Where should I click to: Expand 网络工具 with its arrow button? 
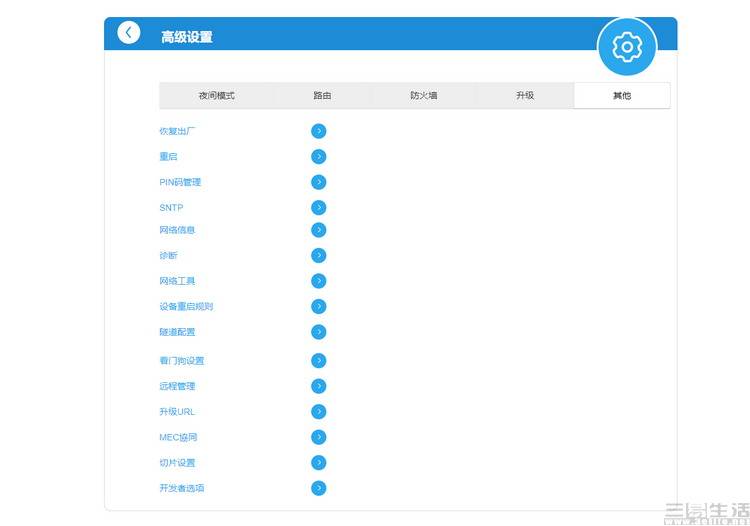click(319, 281)
